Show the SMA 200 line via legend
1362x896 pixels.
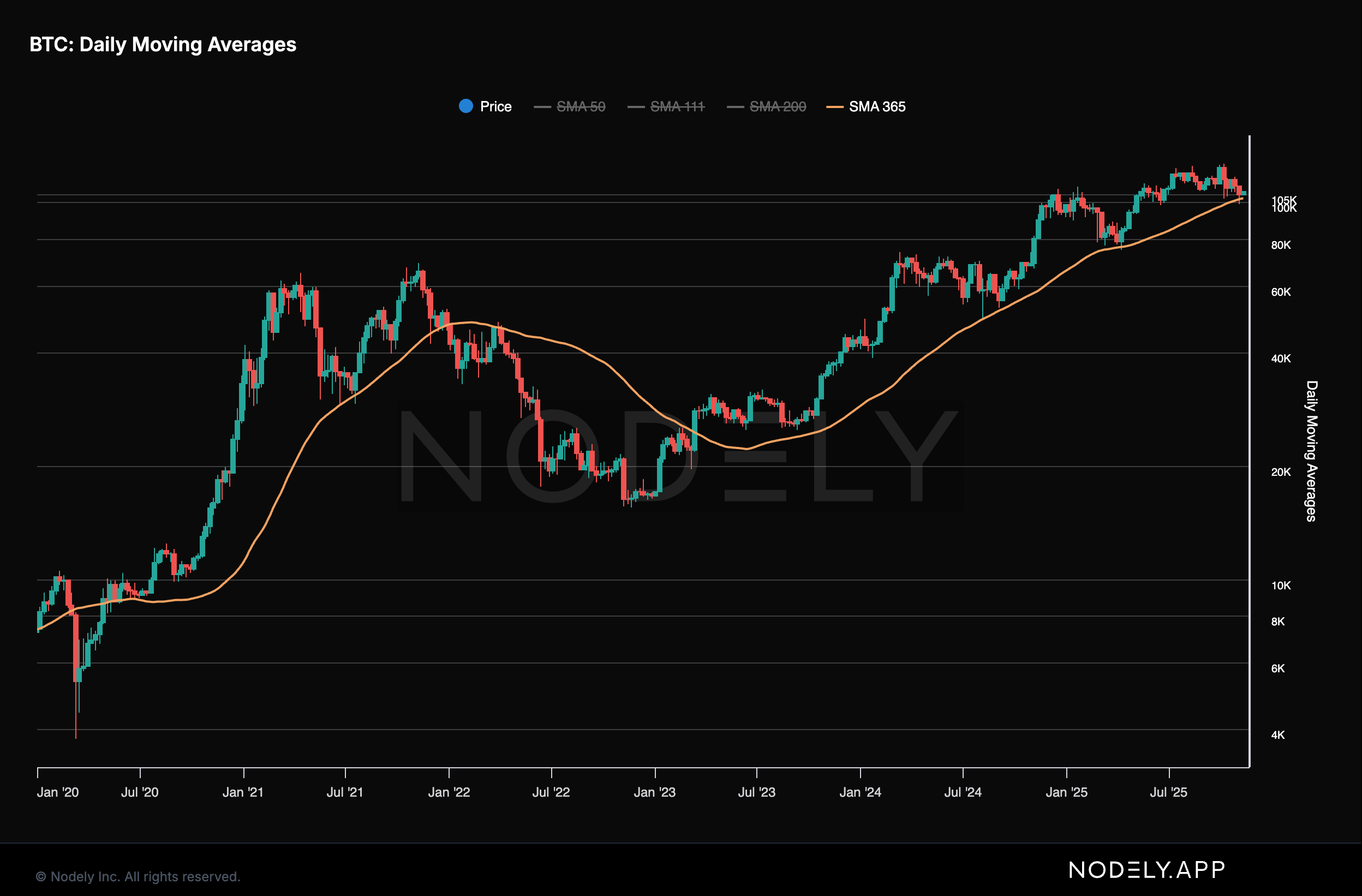tap(777, 106)
